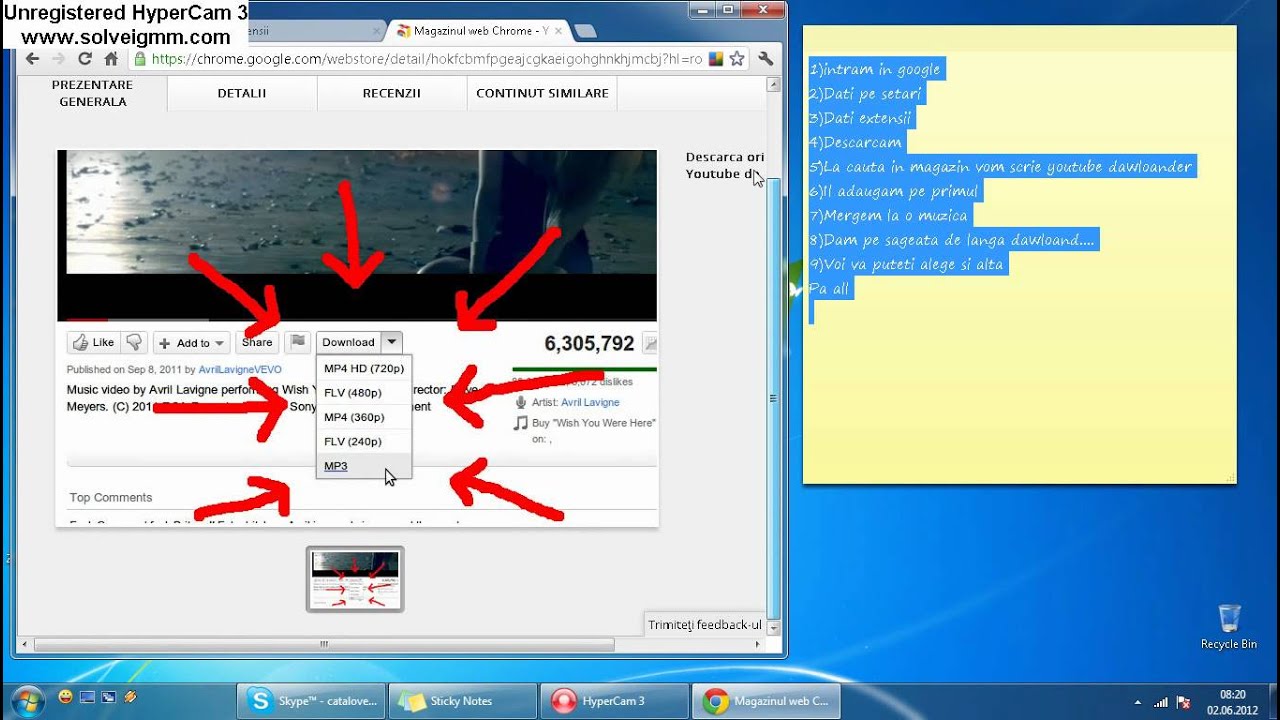Choose MP4 (360p) from download list
This screenshot has height=720, width=1280.
pos(364,417)
